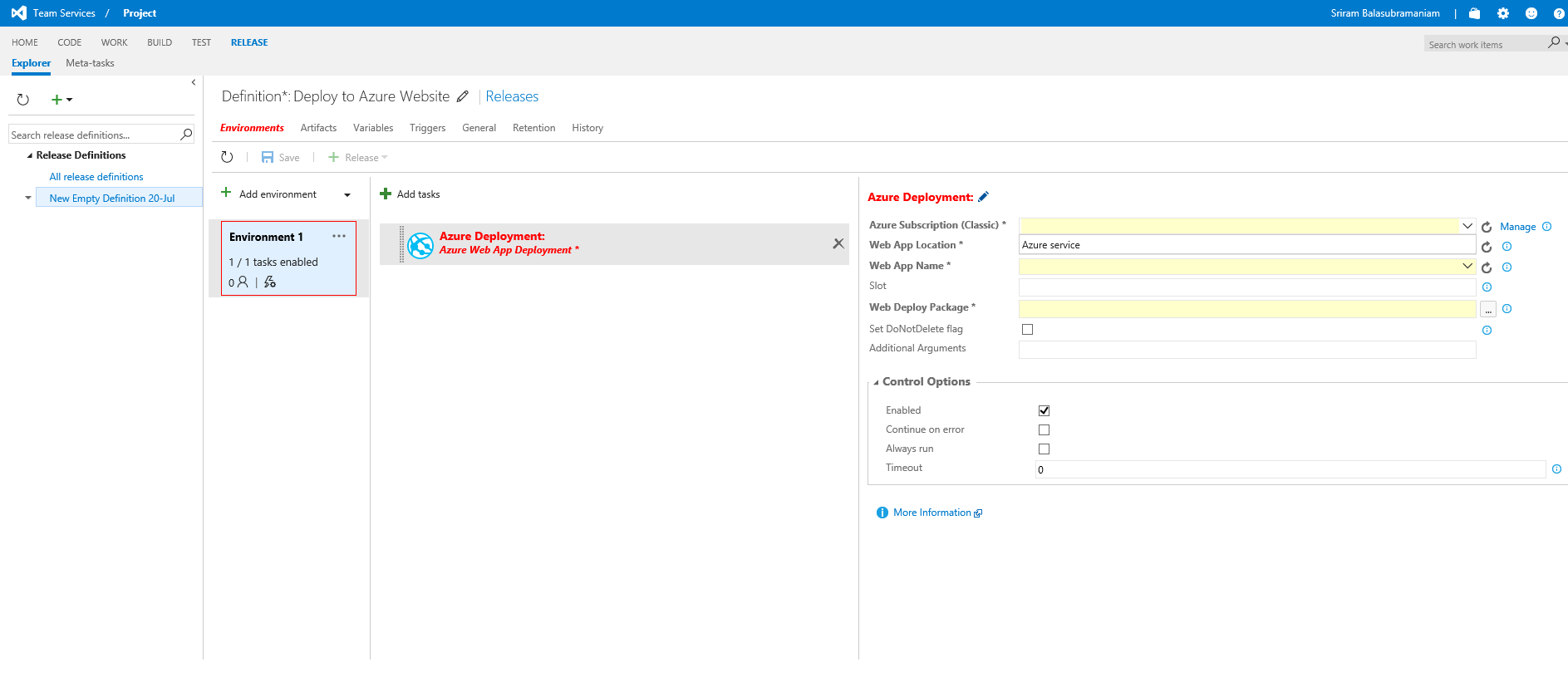Screen dimensions: 1568x682
Task: Click the Visual Studio Team Services logo
Action: 18,13
